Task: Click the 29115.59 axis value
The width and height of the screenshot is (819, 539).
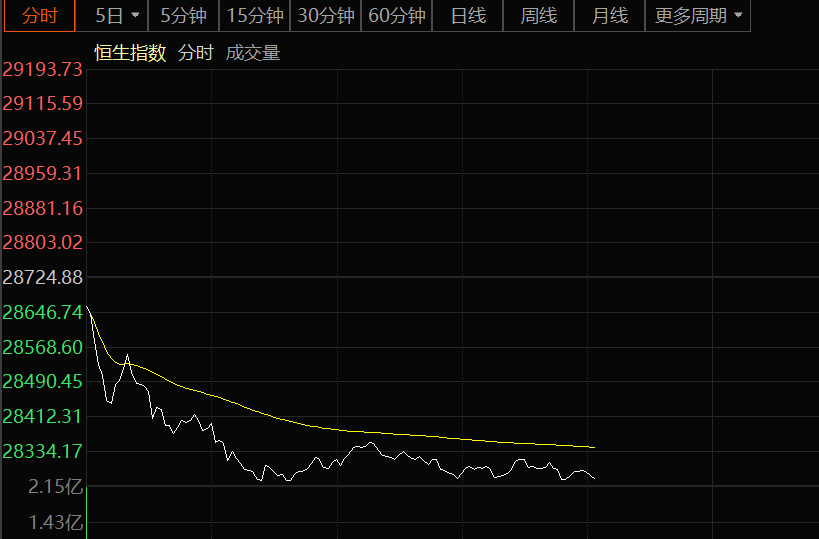Action: [42, 103]
